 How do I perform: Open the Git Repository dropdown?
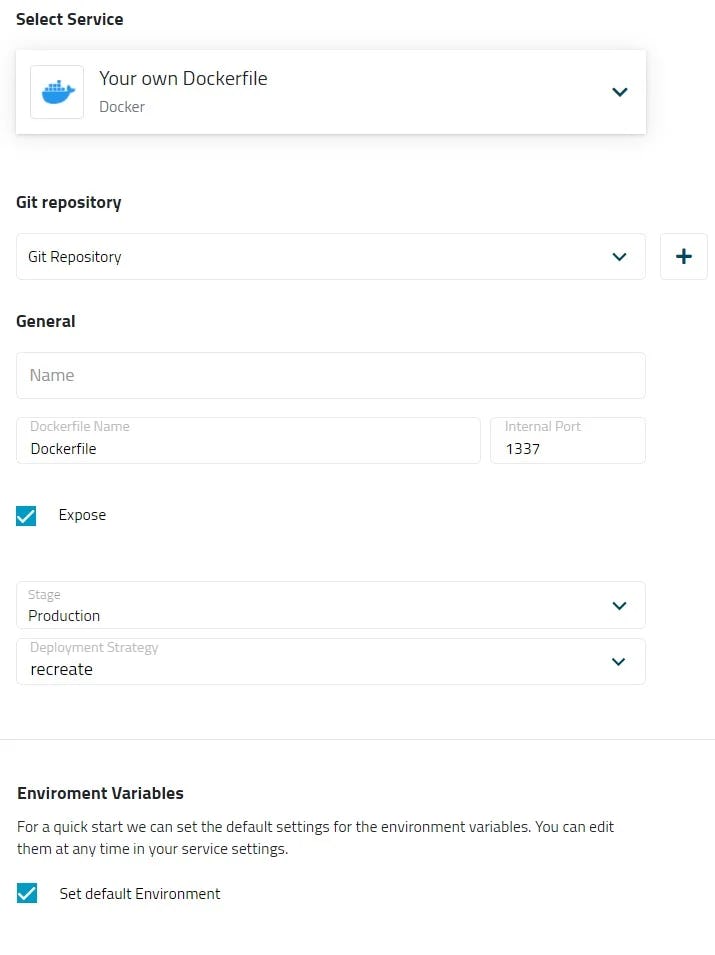pyautogui.click(x=330, y=256)
